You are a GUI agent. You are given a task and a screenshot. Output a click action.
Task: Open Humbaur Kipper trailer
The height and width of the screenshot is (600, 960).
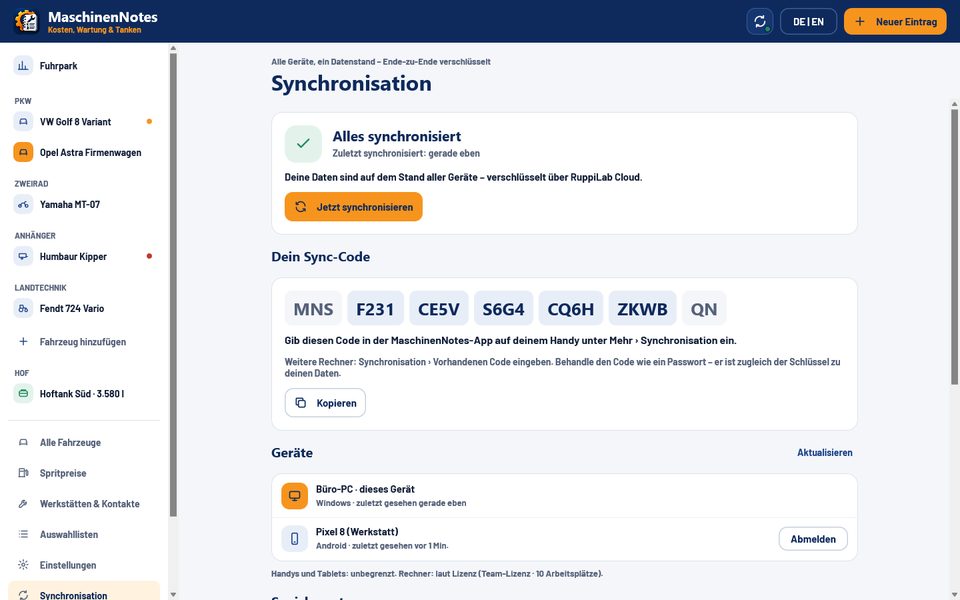(x=84, y=257)
